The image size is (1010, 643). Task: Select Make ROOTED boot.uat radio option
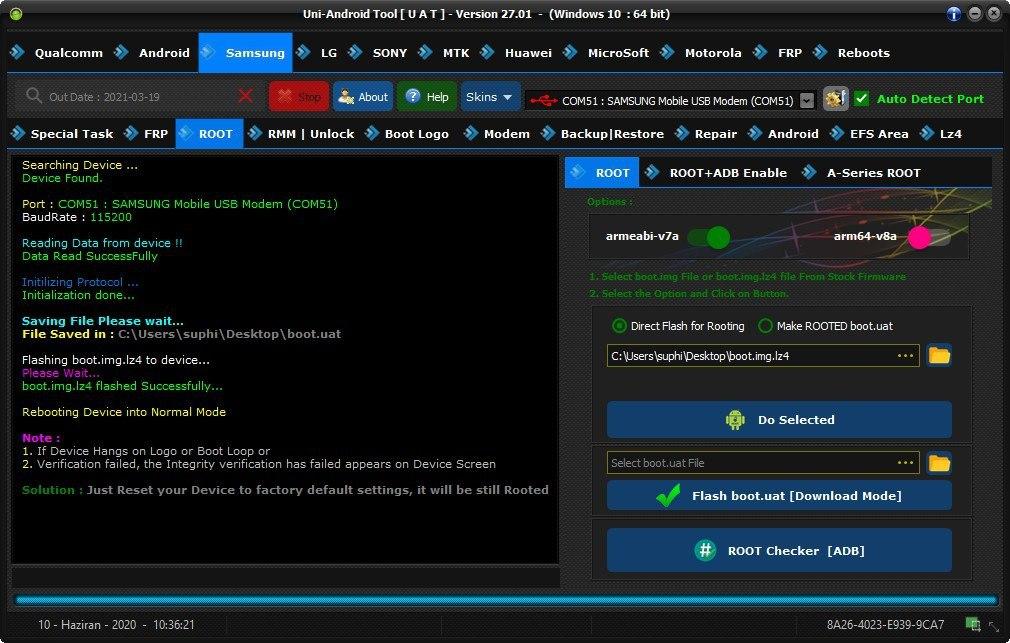[765, 326]
